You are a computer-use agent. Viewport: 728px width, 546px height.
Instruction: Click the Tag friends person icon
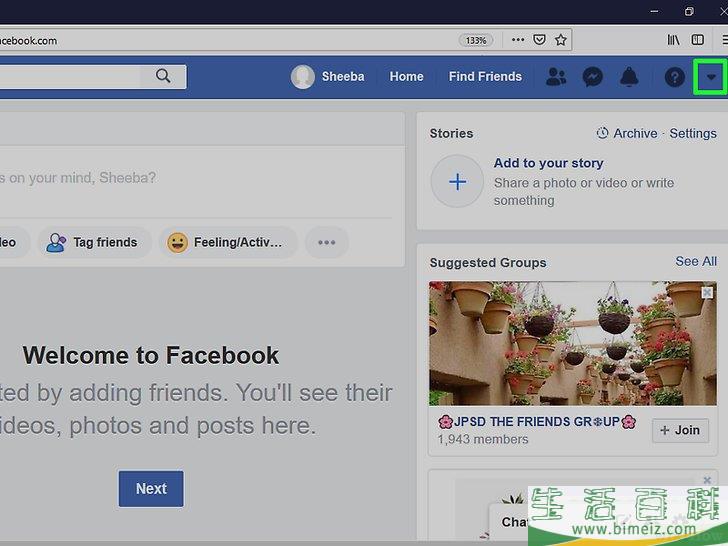(56, 242)
